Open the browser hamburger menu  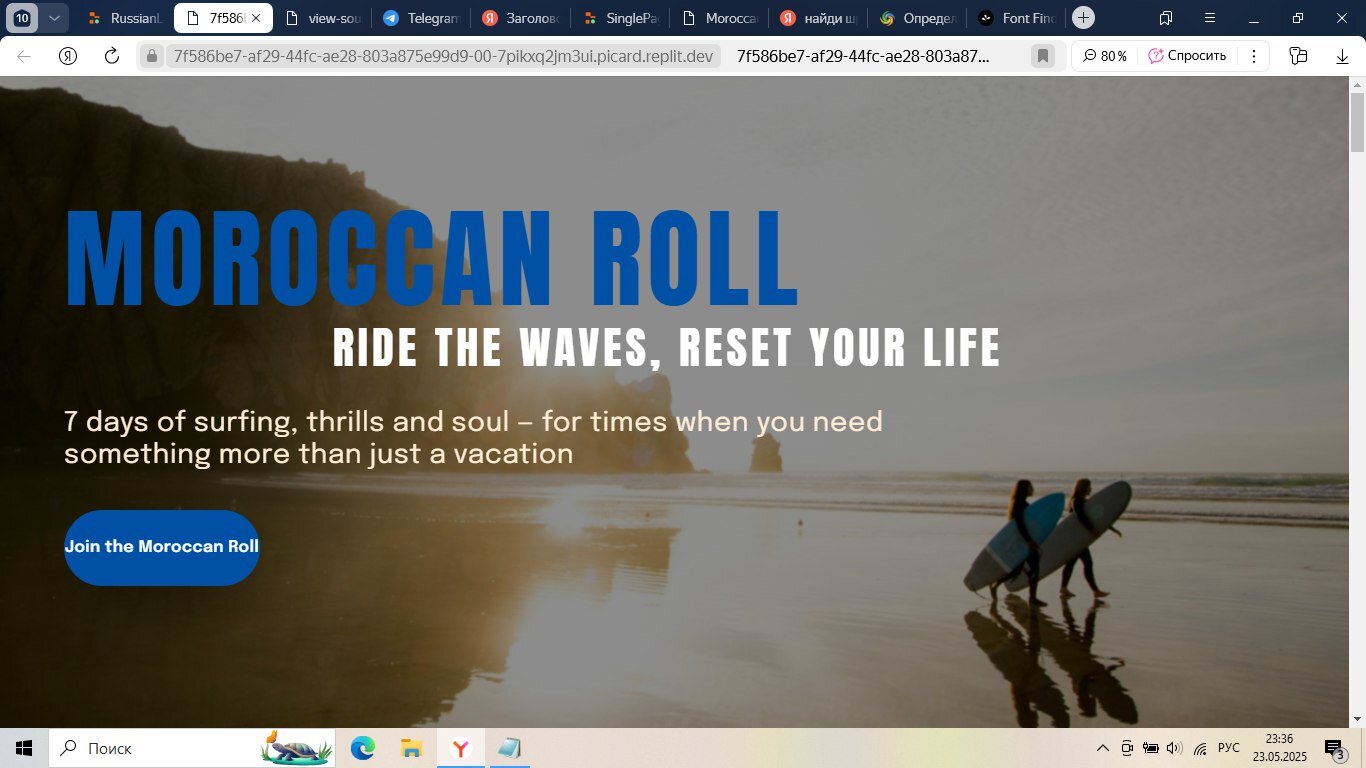1210,18
